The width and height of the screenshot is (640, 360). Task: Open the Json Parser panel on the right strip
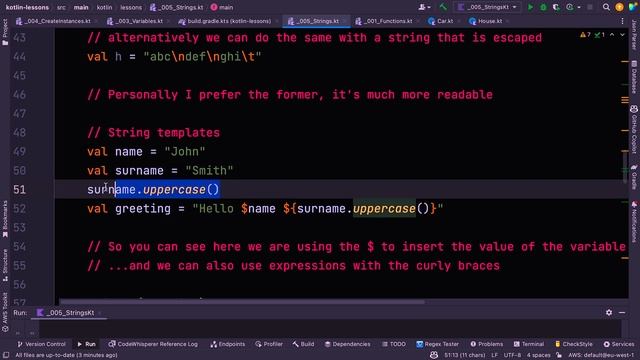[x=634, y=34]
